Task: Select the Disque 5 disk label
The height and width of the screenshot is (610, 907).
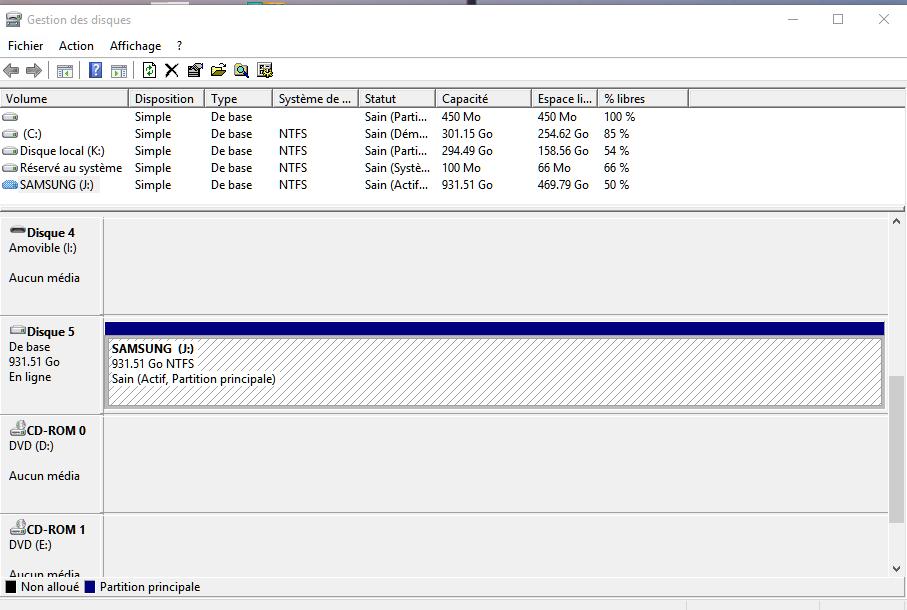Action: click(50, 332)
